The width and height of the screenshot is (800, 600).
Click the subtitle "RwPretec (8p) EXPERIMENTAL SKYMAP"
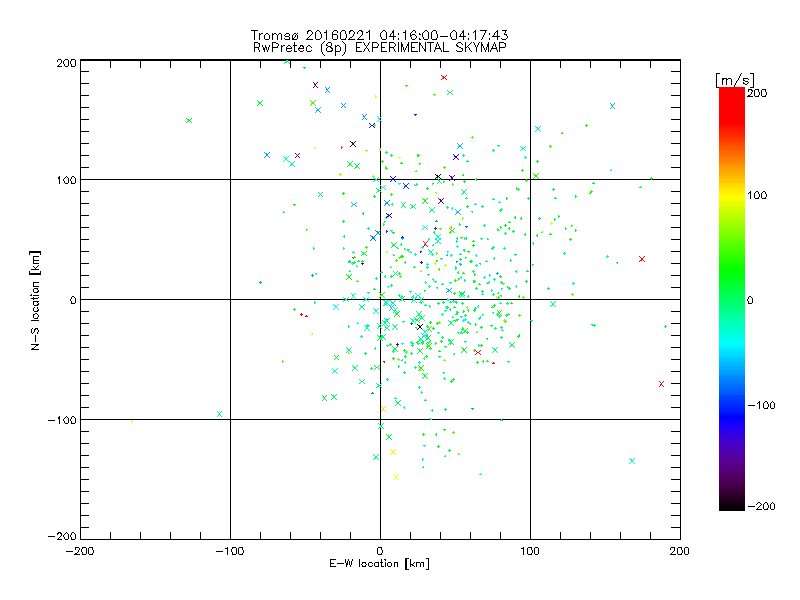coord(379,48)
